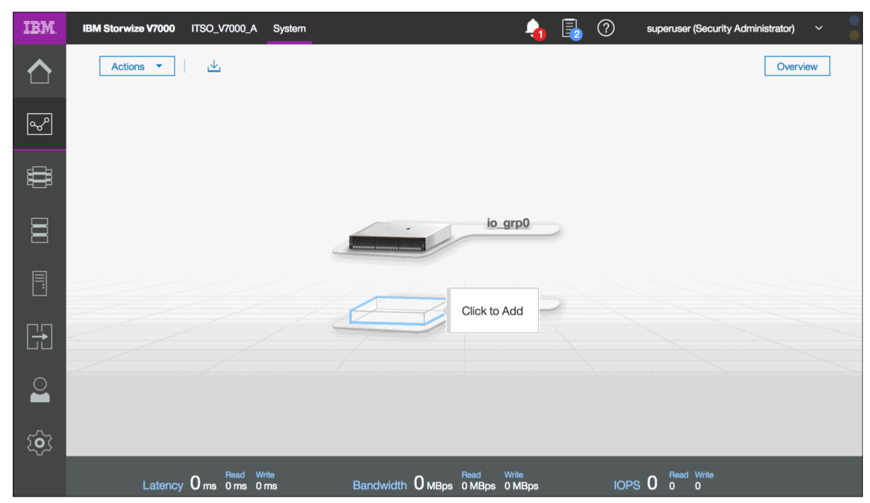Click the Overview button
This screenshot has height=503, width=870.
coord(797,66)
